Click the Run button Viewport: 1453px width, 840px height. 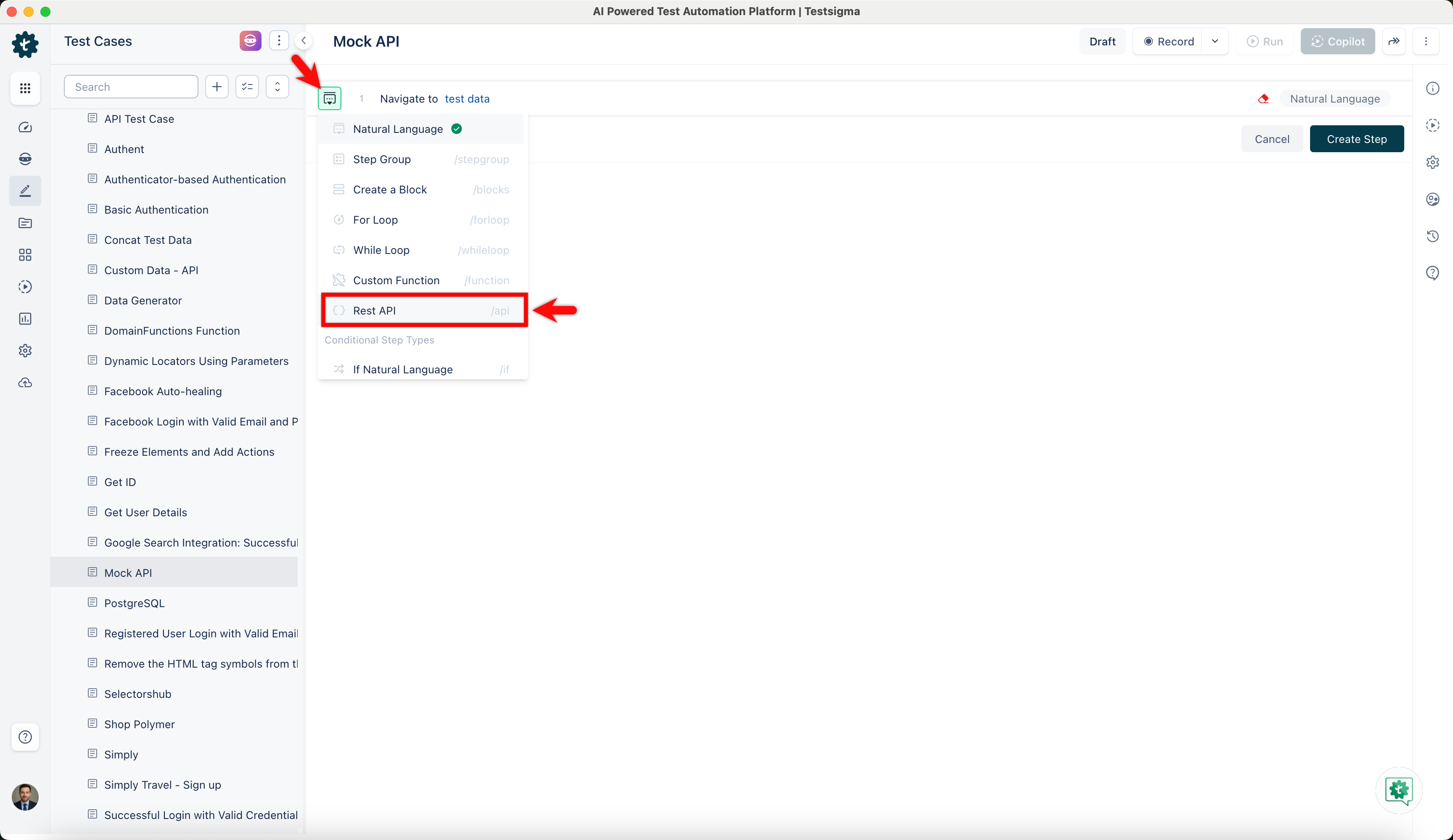coord(1265,42)
